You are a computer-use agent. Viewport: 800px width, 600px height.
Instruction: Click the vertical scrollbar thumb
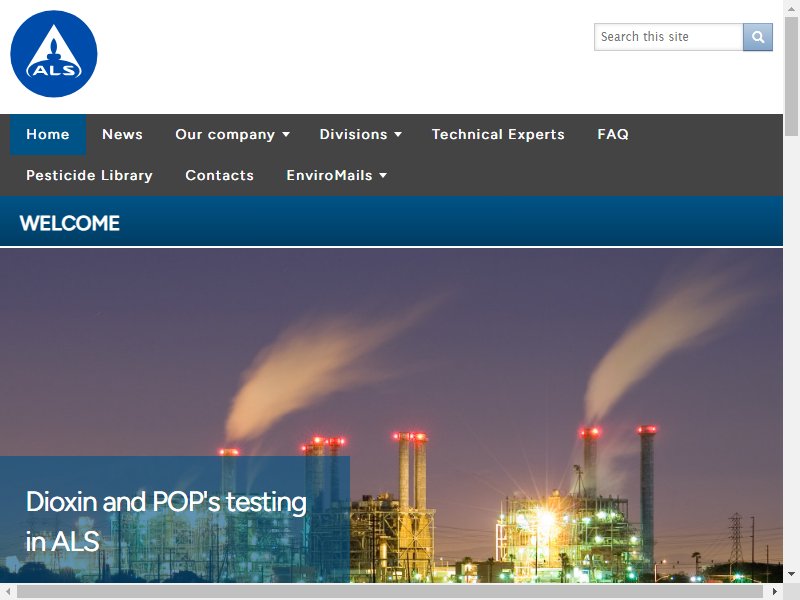791,76
